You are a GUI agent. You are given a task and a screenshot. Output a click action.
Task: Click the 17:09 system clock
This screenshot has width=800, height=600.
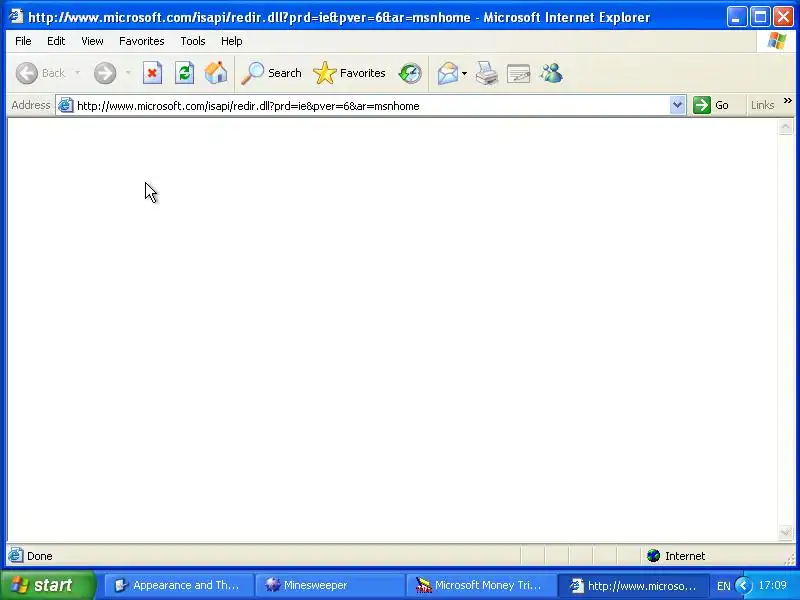tap(772, 585)
